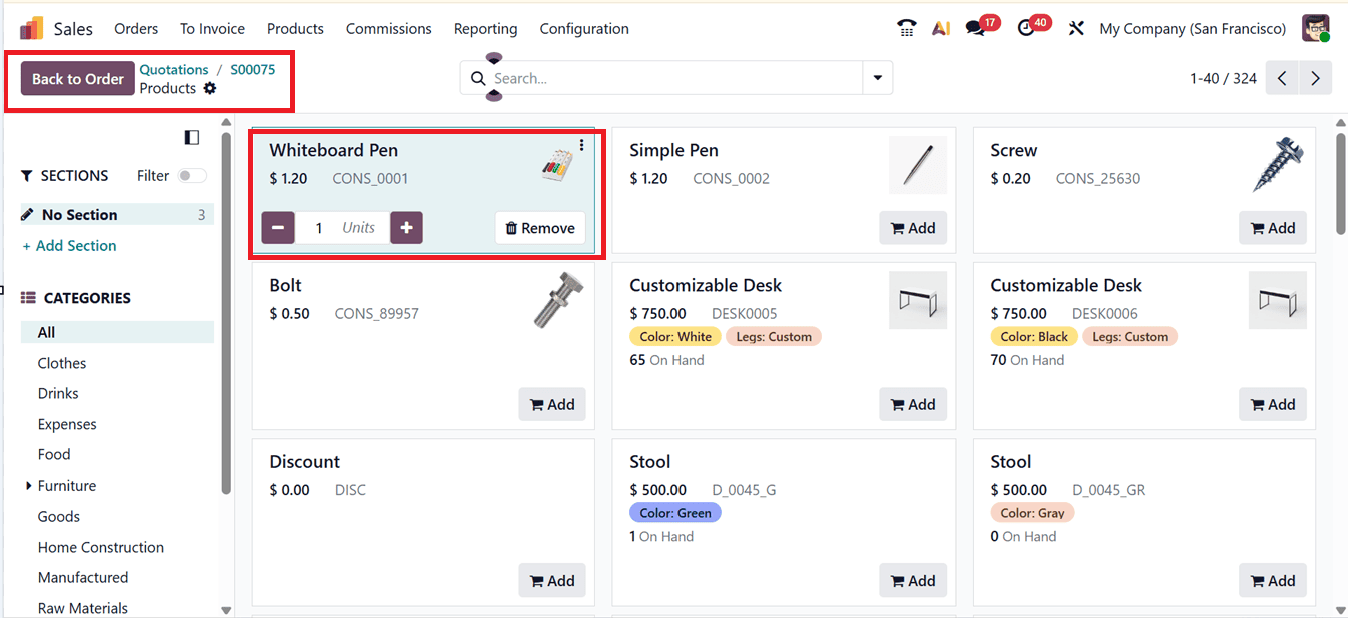
Task: Open the phone dialer icon
Action: [x=906, y=28]
